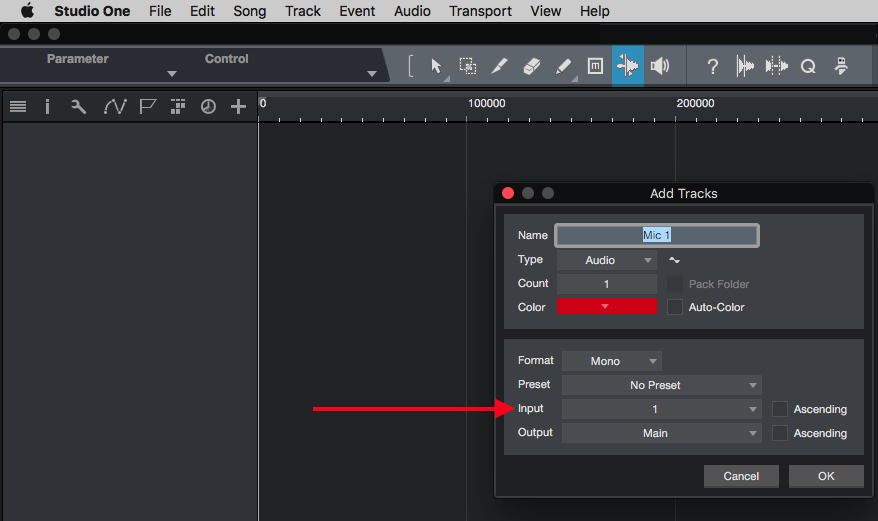This screenshot has height=521, width=878.
Task: Select the Eraser tool
Action: pos(531,67)
